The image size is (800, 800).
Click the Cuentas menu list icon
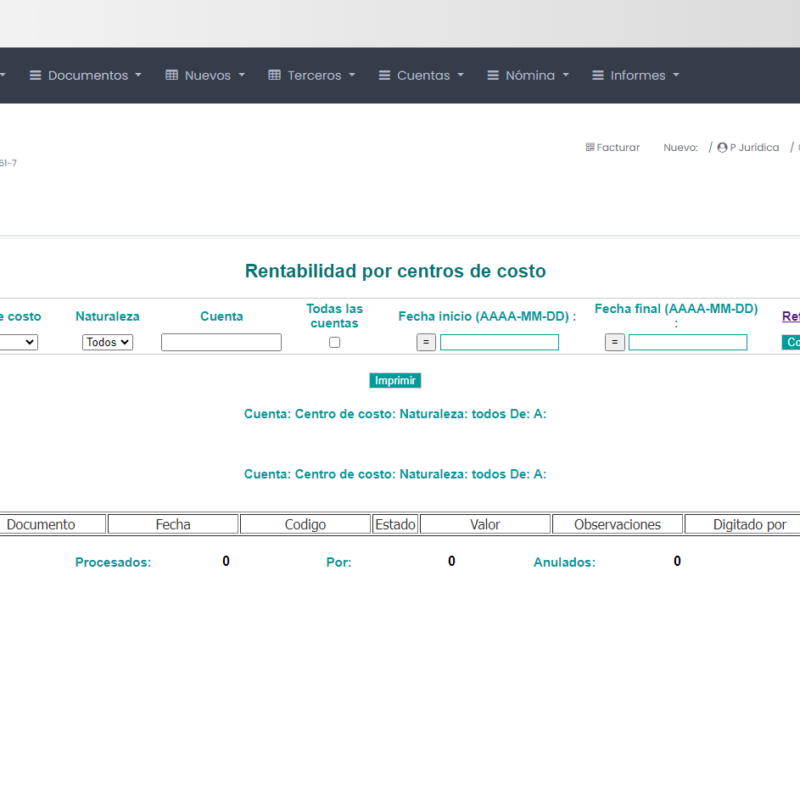point(384,76)
